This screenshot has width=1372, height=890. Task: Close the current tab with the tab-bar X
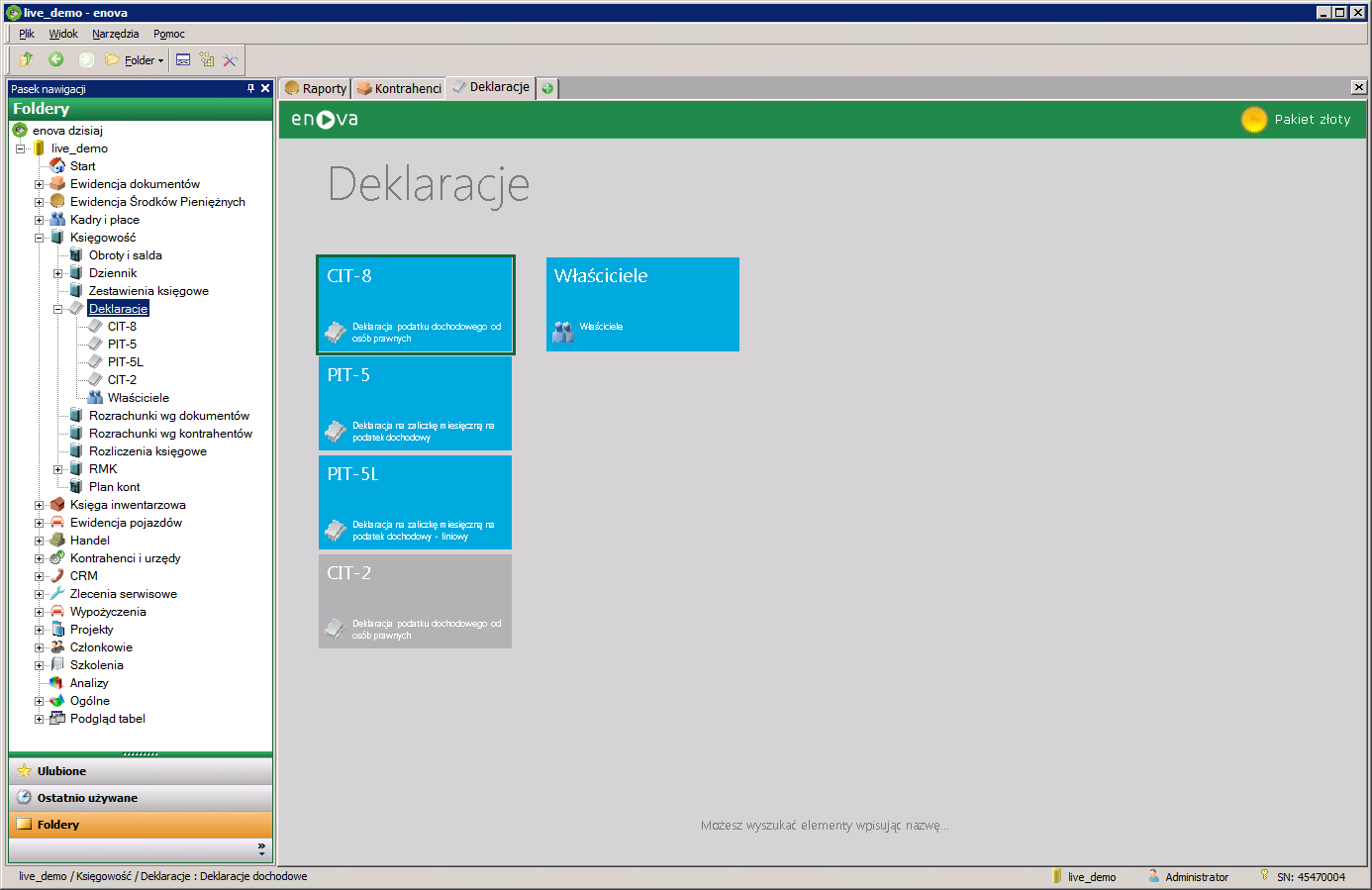point(1359,87)
